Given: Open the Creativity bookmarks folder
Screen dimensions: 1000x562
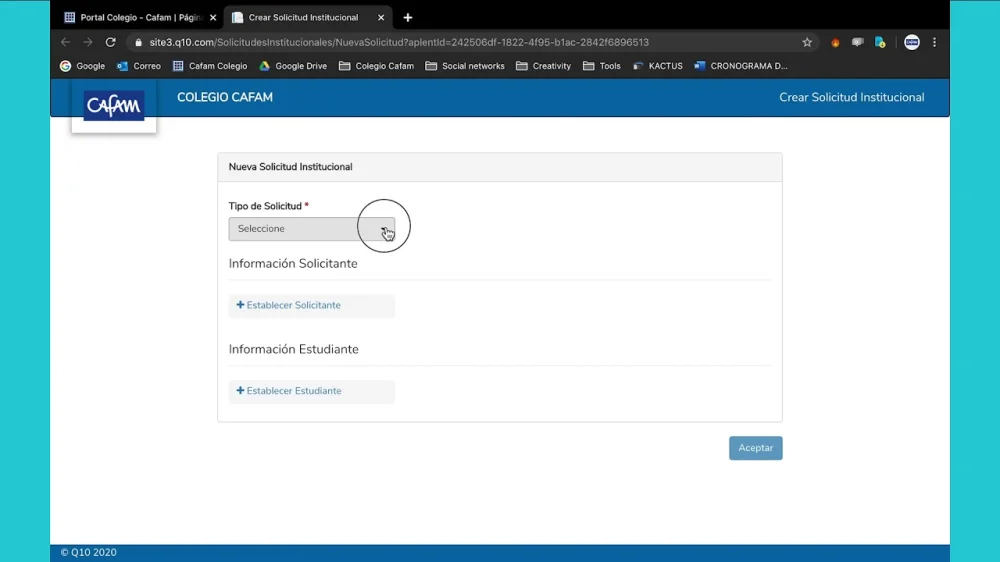Looking at the screenshot, I should coord(543,66).
